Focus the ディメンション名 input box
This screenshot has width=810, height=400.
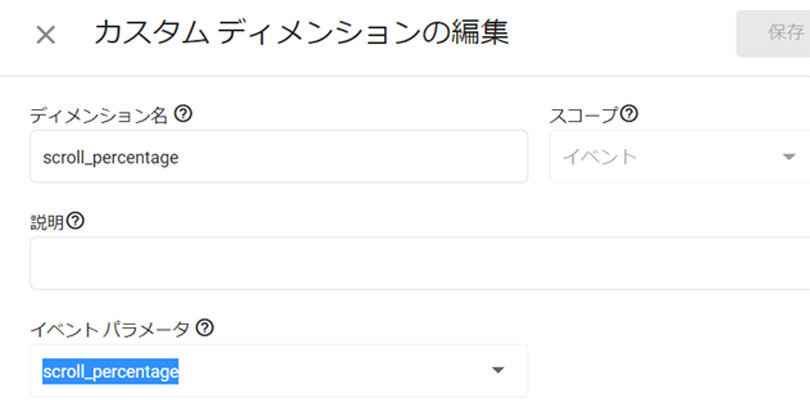(279, 157)
